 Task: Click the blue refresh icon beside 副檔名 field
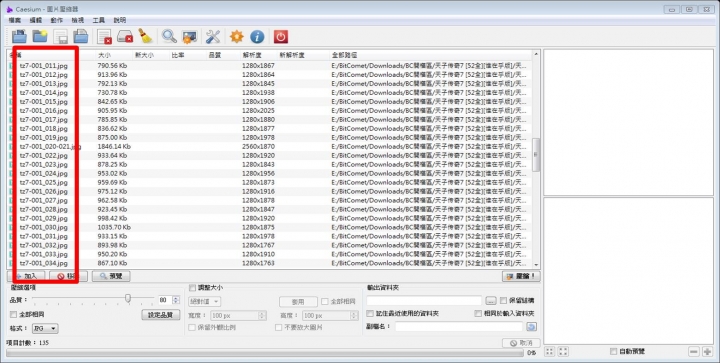531,326
